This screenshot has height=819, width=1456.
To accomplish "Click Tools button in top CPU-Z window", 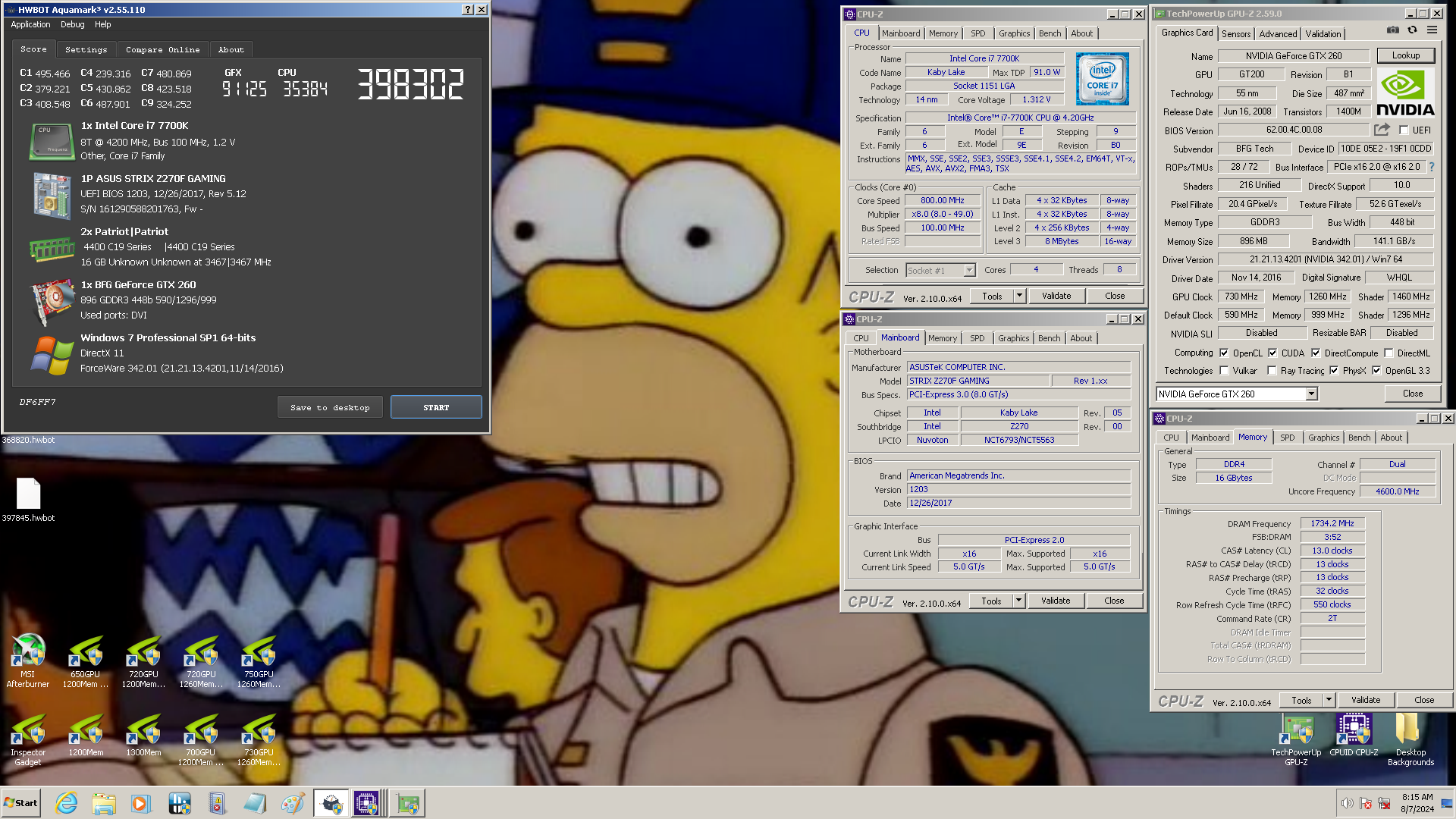I will click(992, 296).
